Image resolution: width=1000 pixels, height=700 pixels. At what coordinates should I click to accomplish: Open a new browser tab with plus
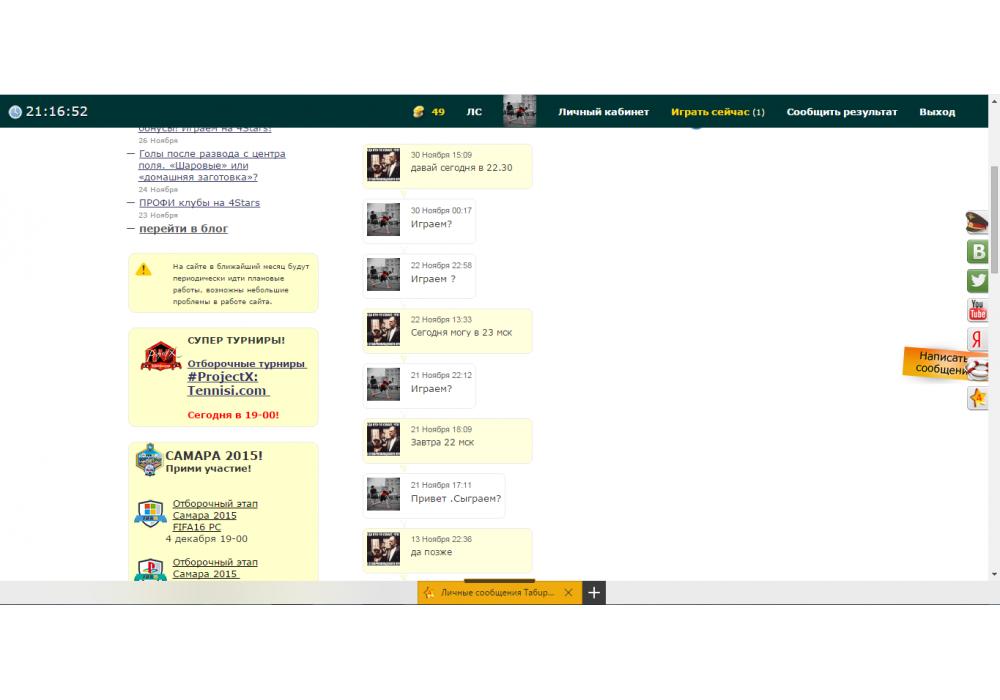click(x=593, y=593)
